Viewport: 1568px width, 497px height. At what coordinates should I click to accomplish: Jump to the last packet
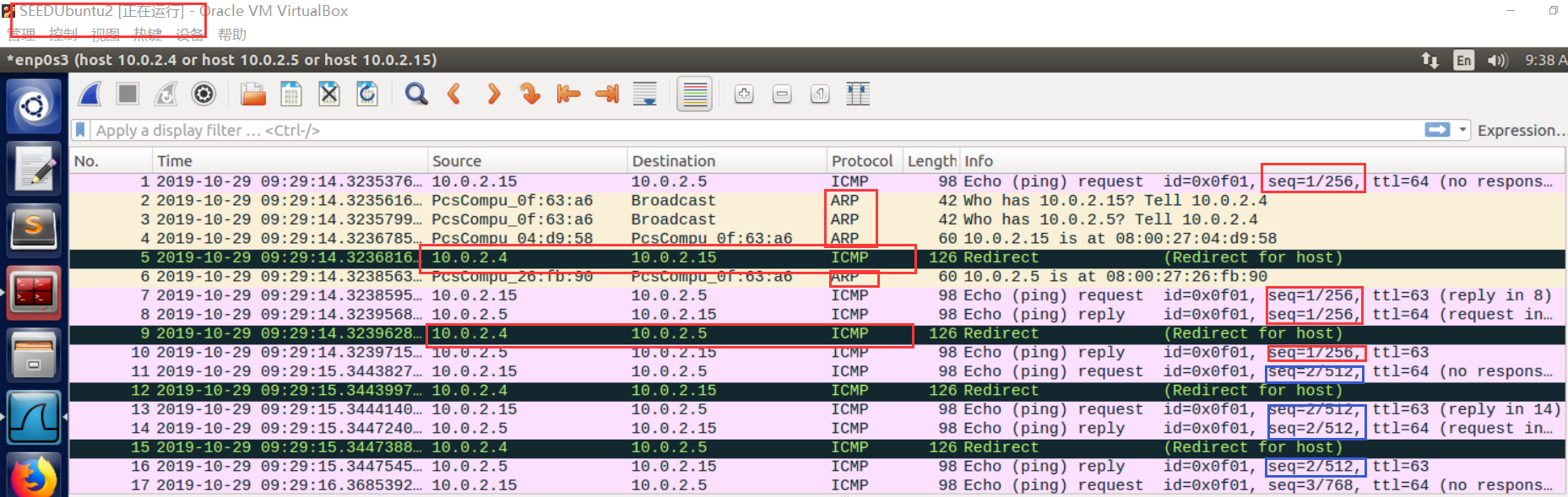click(x=606, y=94)
